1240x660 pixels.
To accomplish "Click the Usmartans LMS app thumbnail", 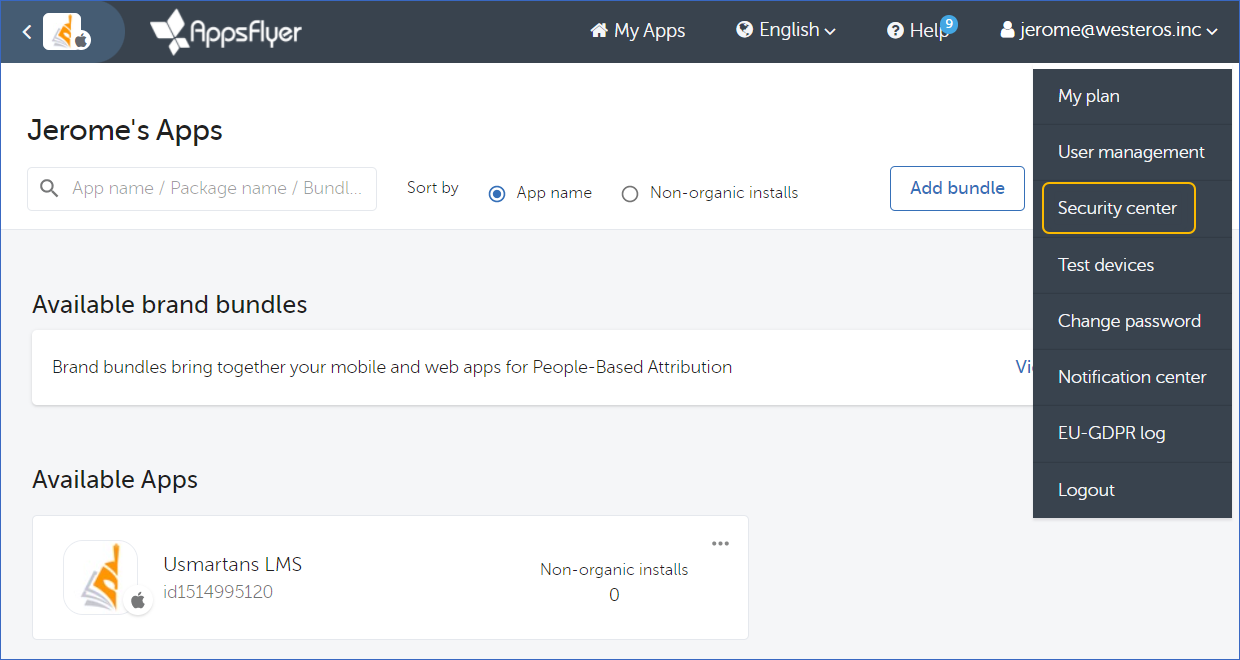I will coord(101,577).
